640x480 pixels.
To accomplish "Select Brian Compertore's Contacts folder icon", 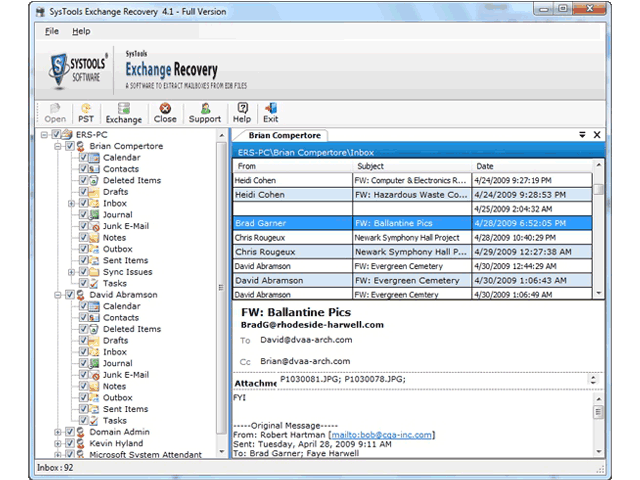I will coord(94,169).
